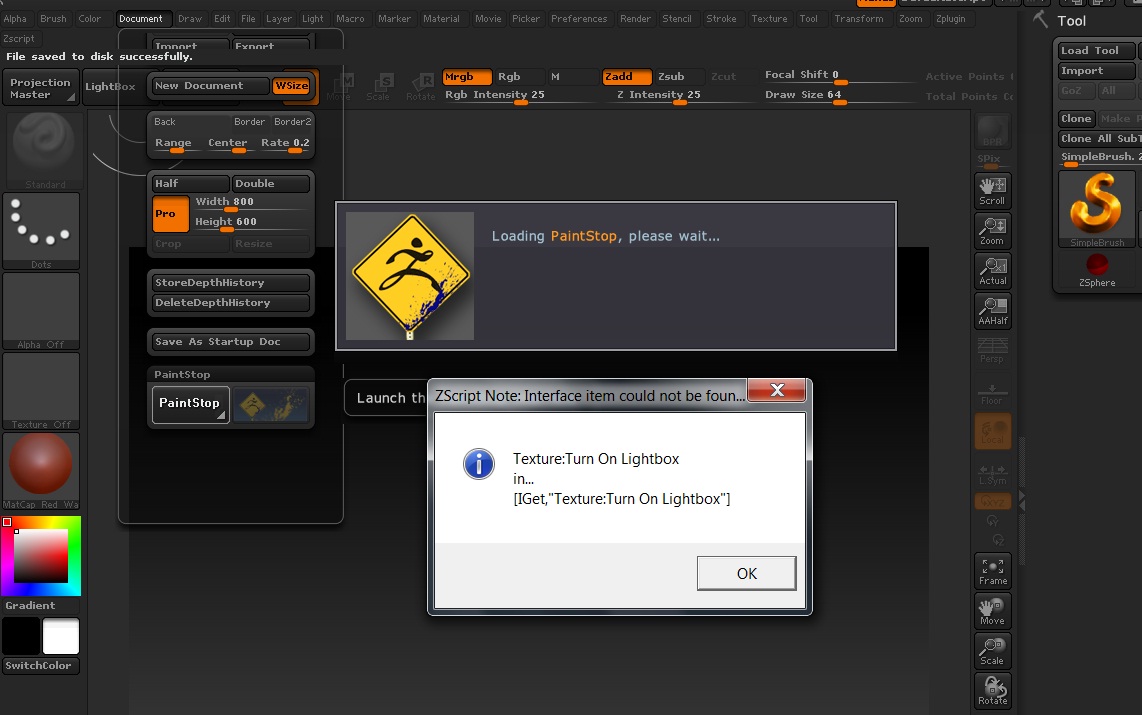Click the Zoom canvas icon
Image resolution: width=1142 pixels, height=715 pixels.
coord(992,231)
